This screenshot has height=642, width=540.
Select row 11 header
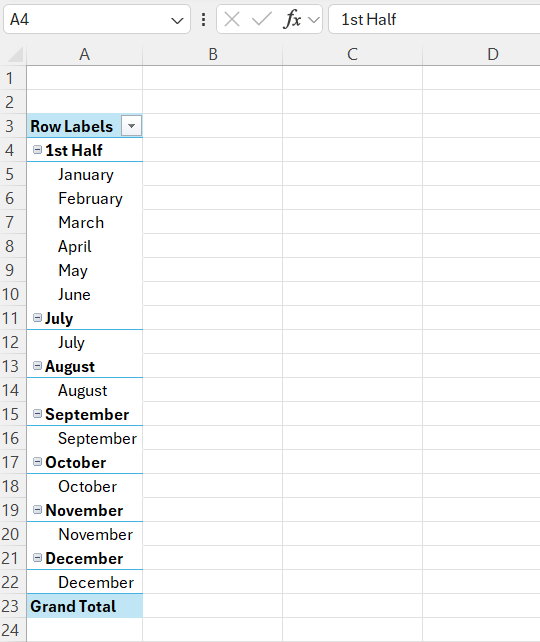(13, 318)
